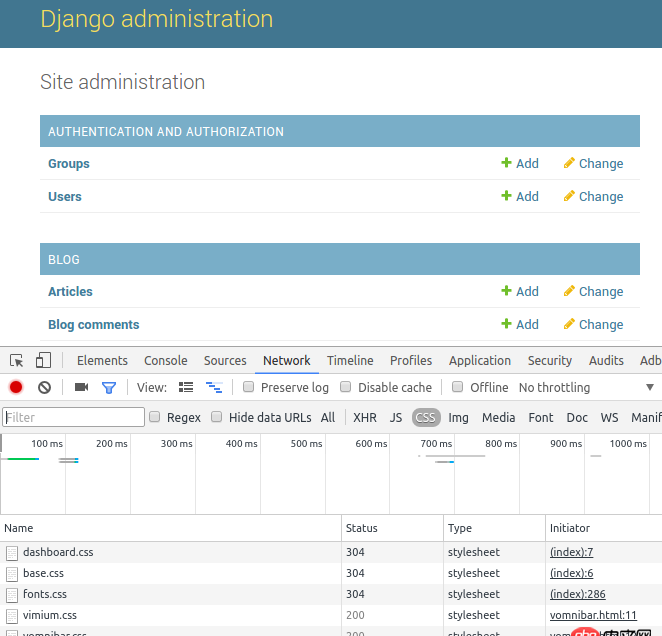
Task: Click the green plus icon for Groups
Action: pos(506,163)
